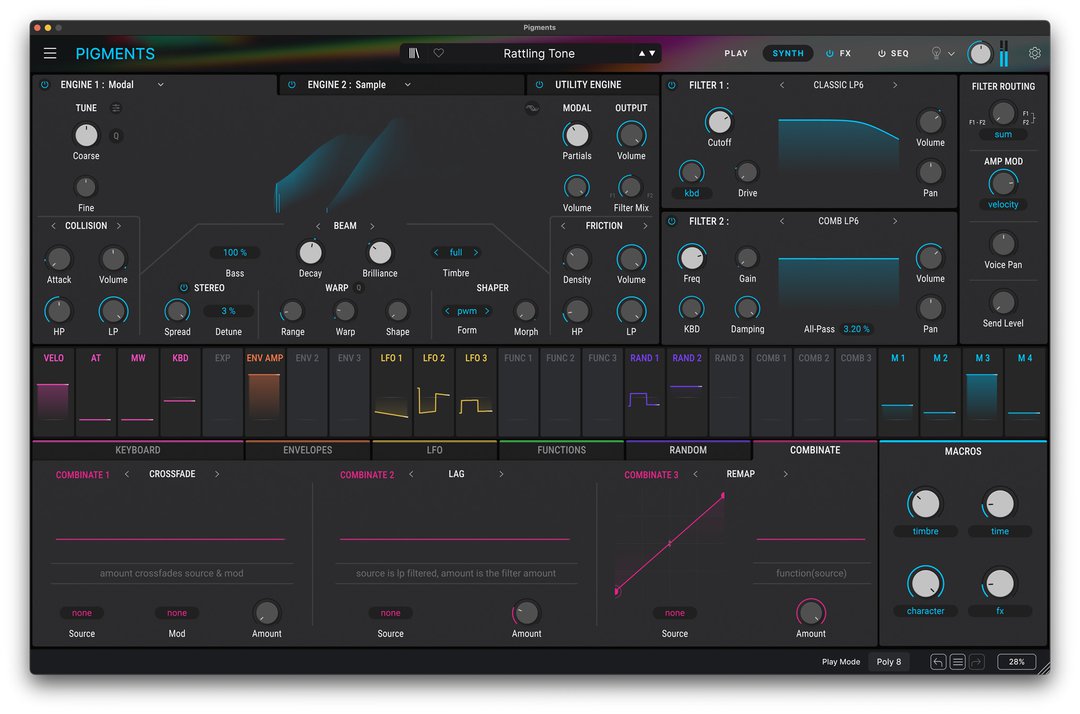The height and width of the screenshot is (714, 1080).
Task: Click the Q quantize button beside Coarse
Action: (116, 136)
